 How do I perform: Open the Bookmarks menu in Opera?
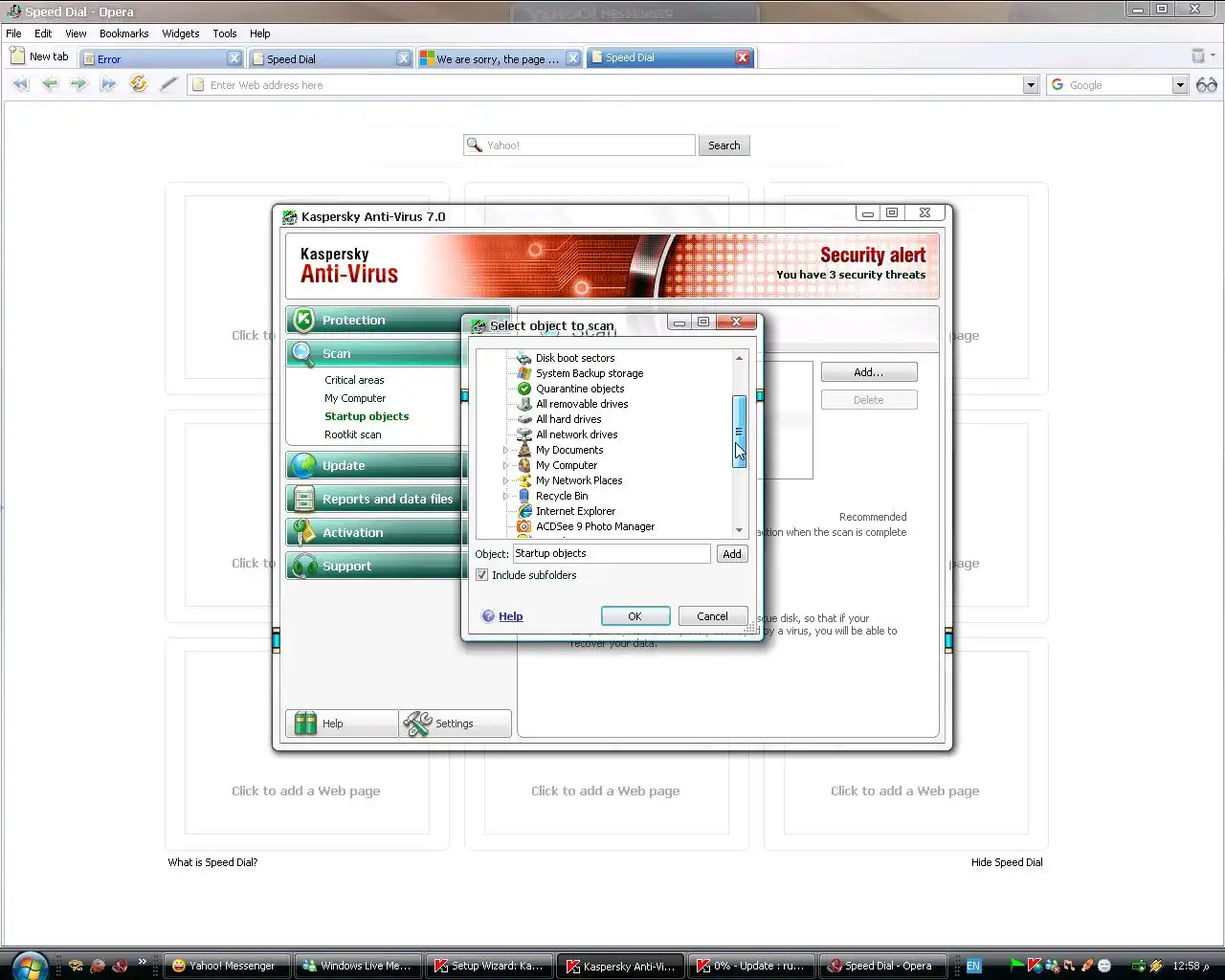coord(123,33)
